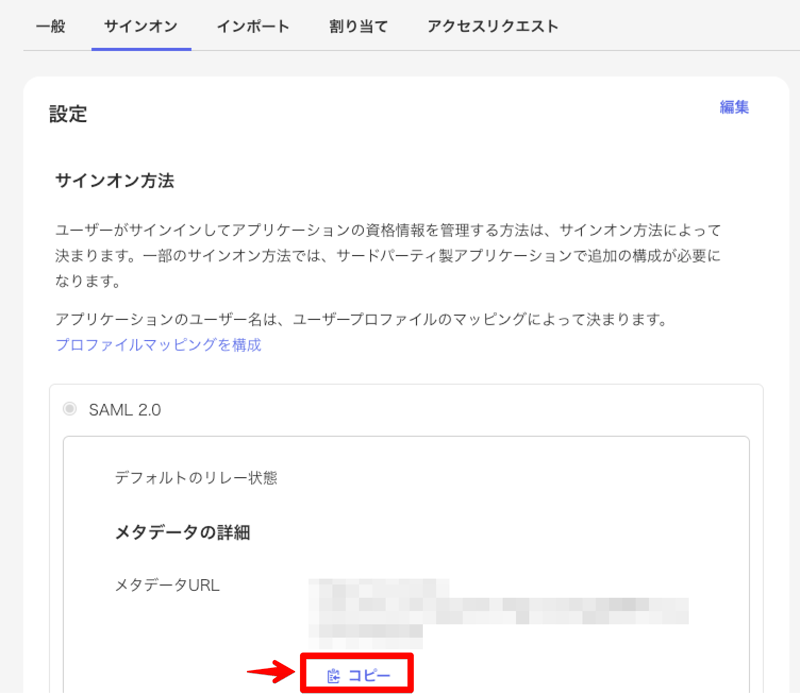Switch to the アクセスリクエスト tab

click(492, 26)
